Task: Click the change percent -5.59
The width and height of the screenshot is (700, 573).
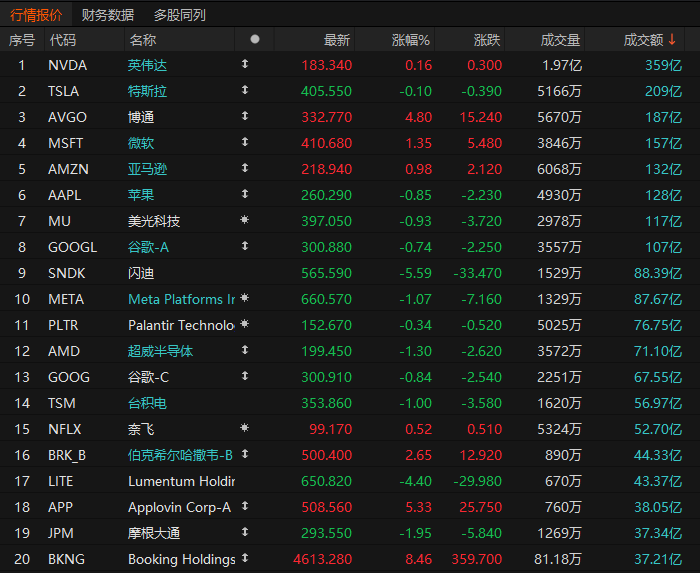Action: pos(416,273)
